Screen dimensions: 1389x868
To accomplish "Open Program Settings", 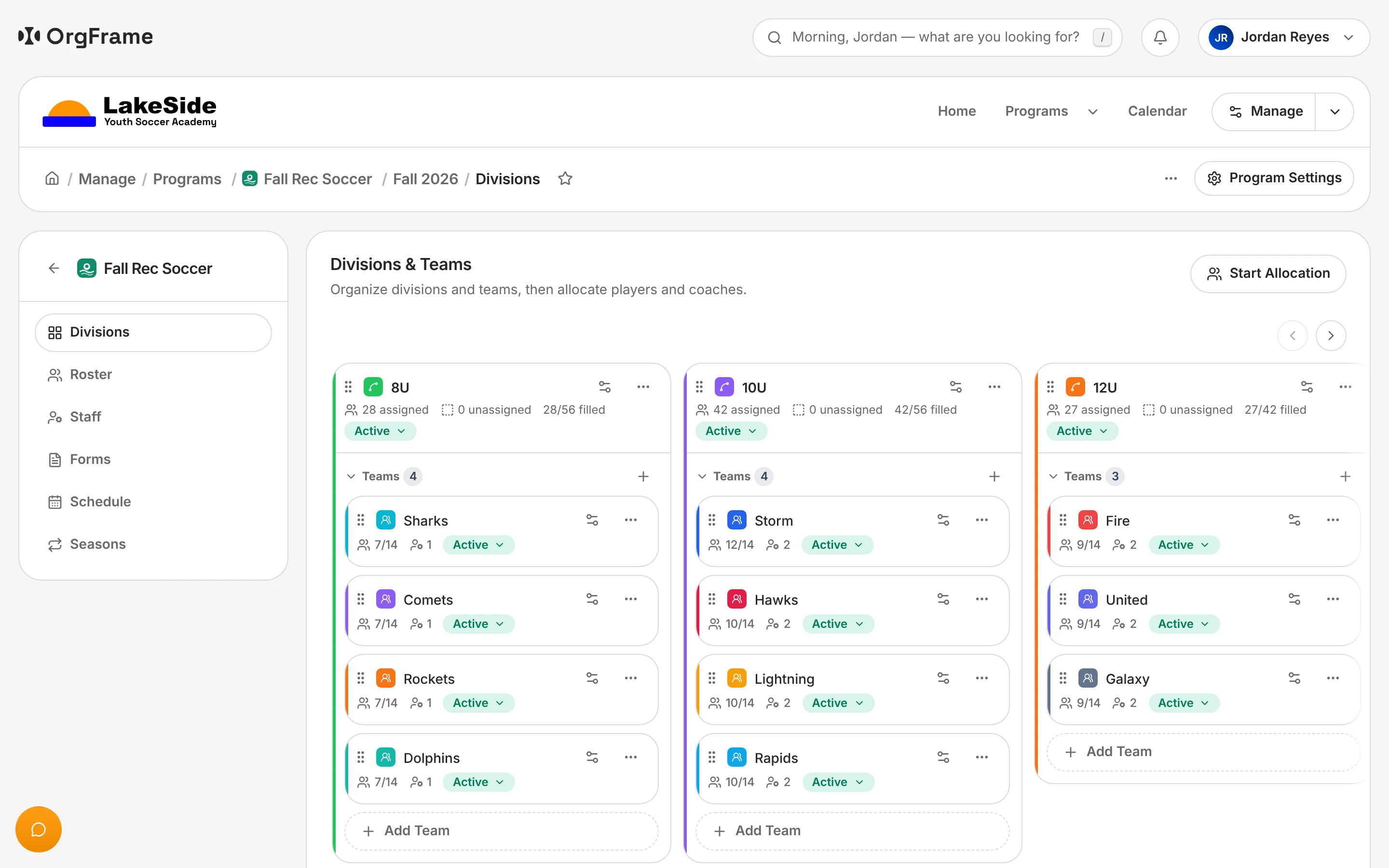I will point(1274,178).
